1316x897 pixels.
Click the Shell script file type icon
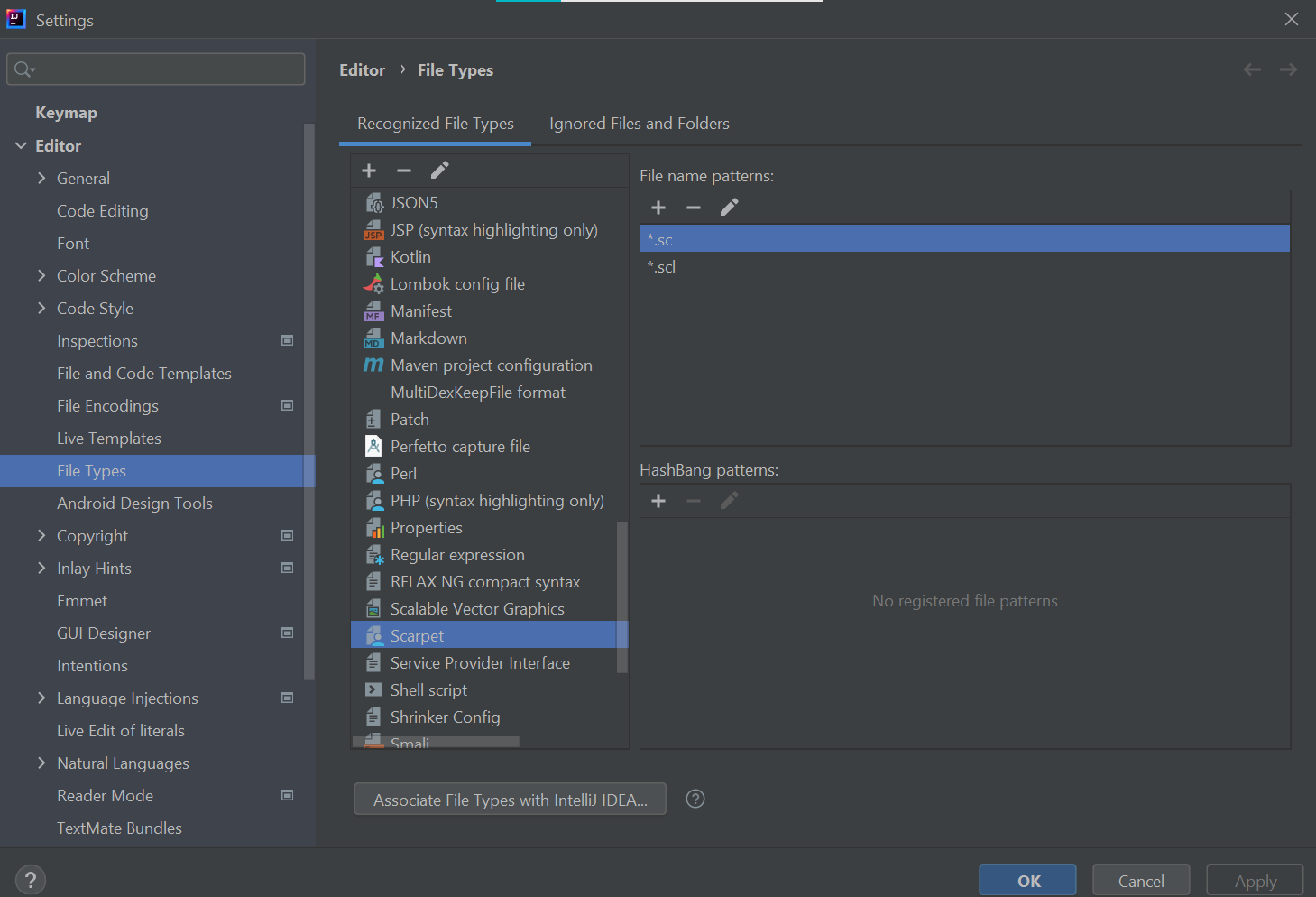point(373,689)
